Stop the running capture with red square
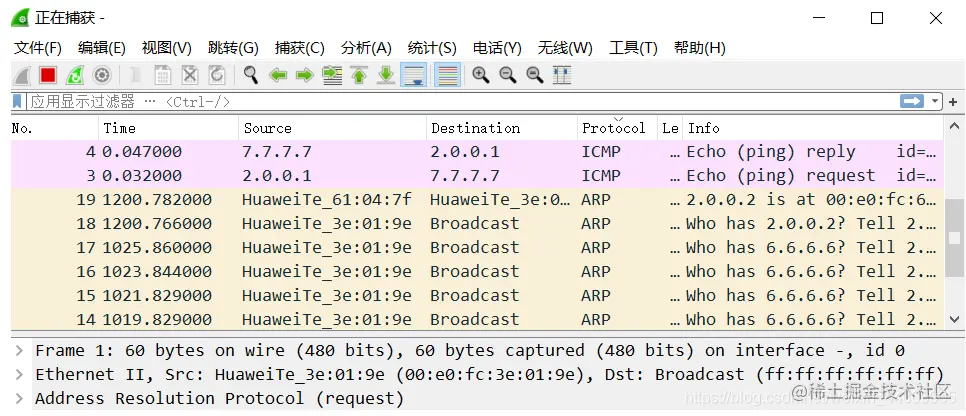 tap(48, 75)
